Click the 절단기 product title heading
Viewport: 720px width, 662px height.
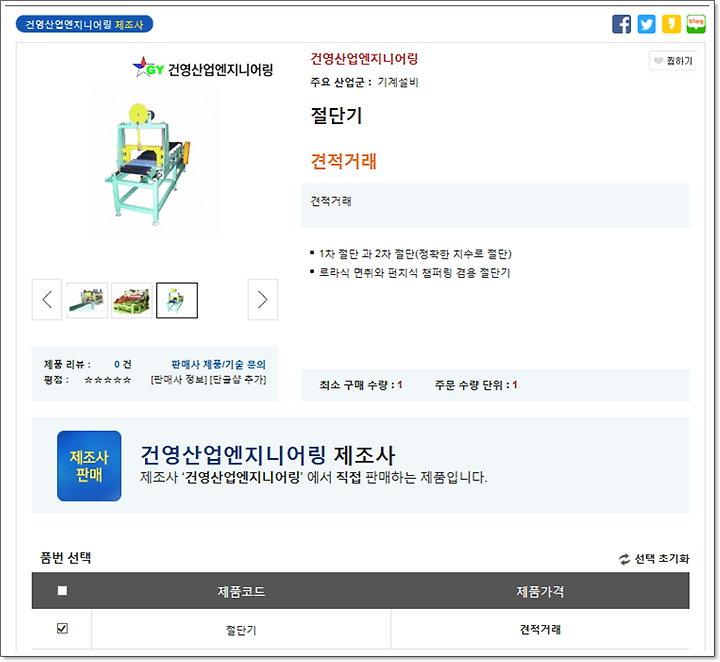(x=337, y=115)
